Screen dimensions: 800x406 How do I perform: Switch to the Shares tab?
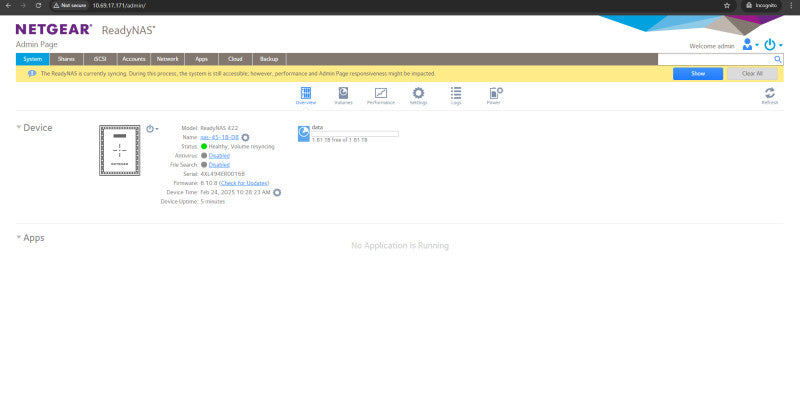[x=66, y=59]
